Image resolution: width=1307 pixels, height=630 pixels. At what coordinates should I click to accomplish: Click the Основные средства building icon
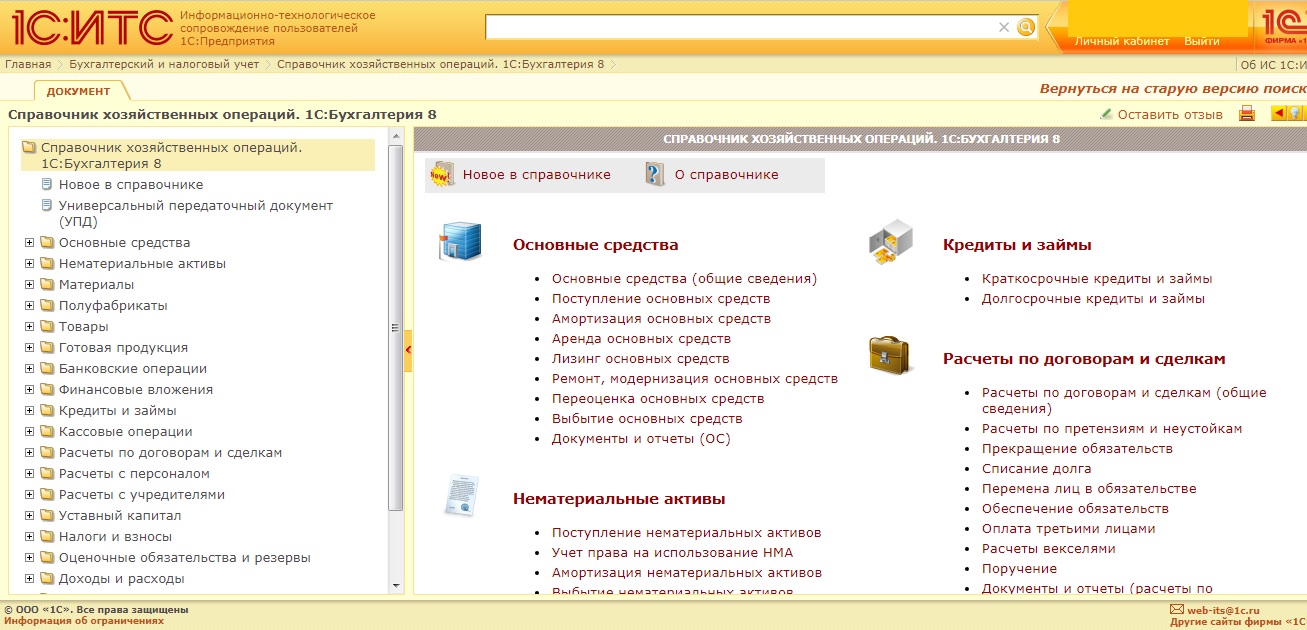pos(460,241)
